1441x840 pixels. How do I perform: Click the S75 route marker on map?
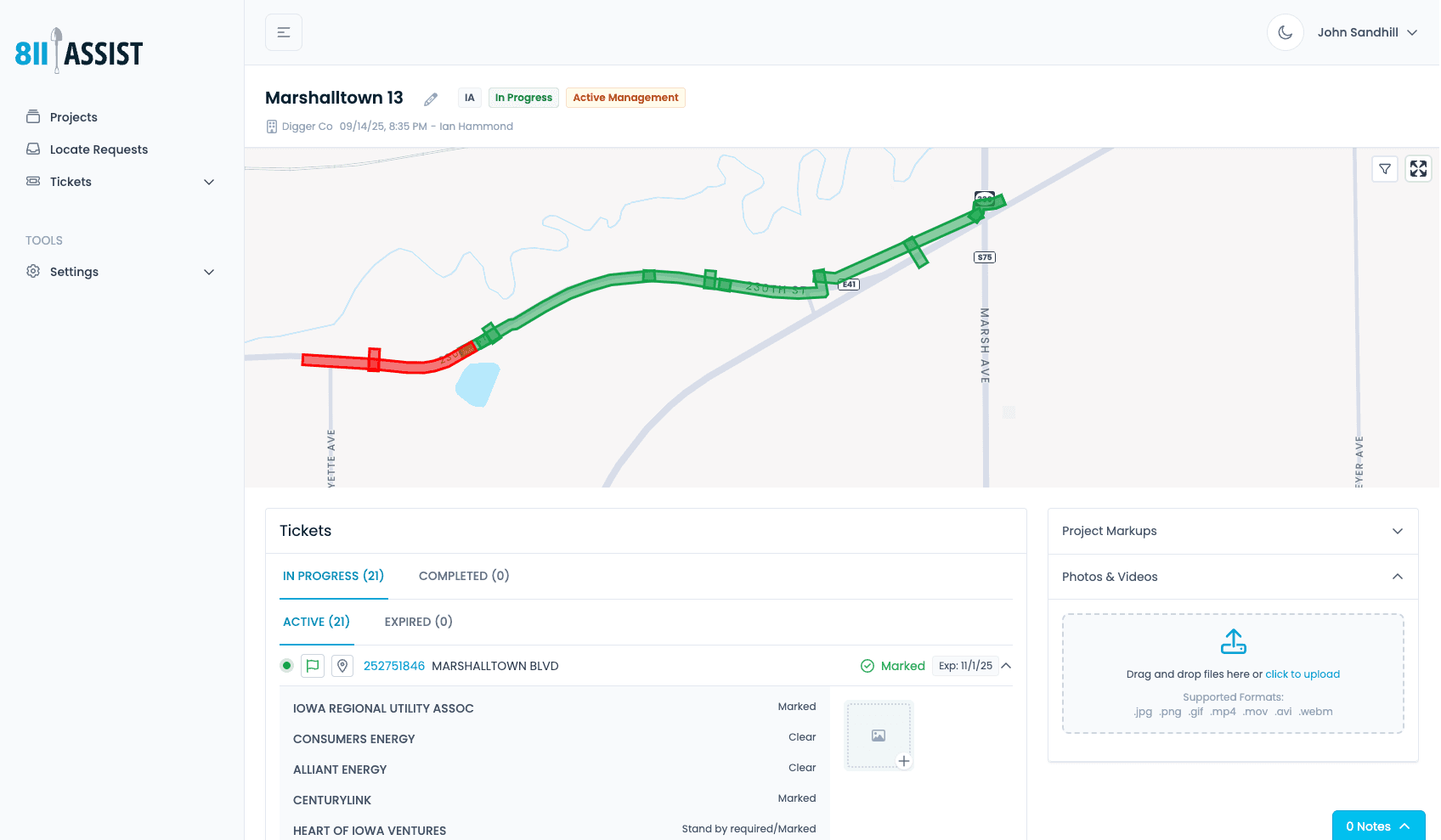pos(985,257)
